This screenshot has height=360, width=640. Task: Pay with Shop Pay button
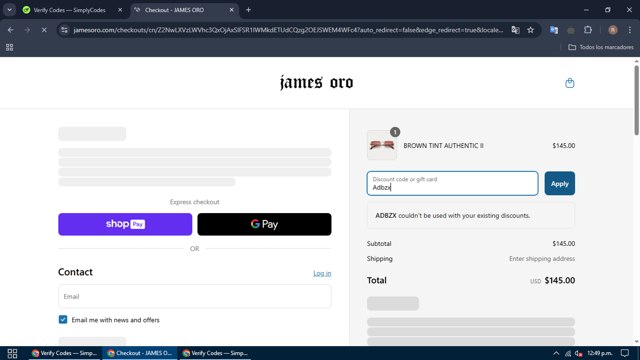pyautogui.click(x=125, y=224)
